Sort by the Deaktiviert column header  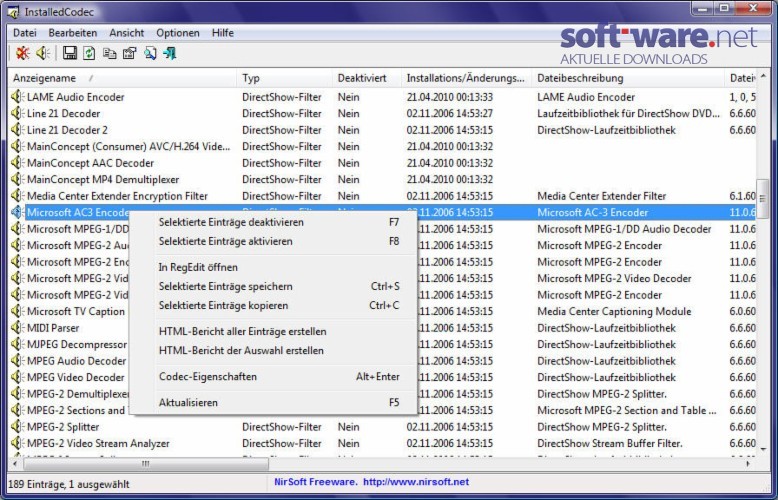click(x=367, y=78)
